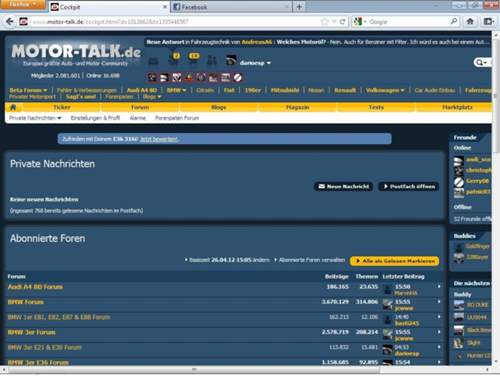
Task: Open the messages envelope icon in header
Action: click(153, 61)
